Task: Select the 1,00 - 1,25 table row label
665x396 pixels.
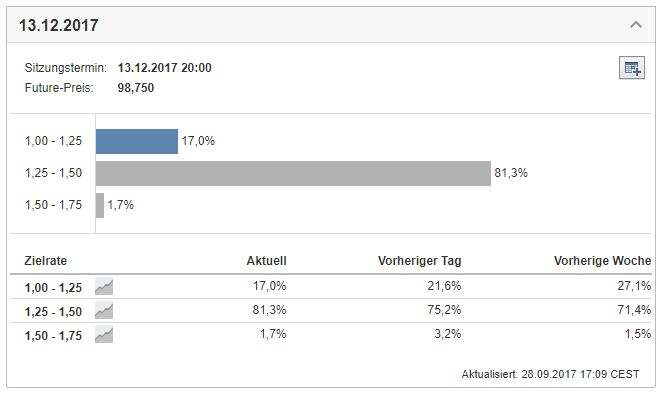Action: tap(53, 288)
